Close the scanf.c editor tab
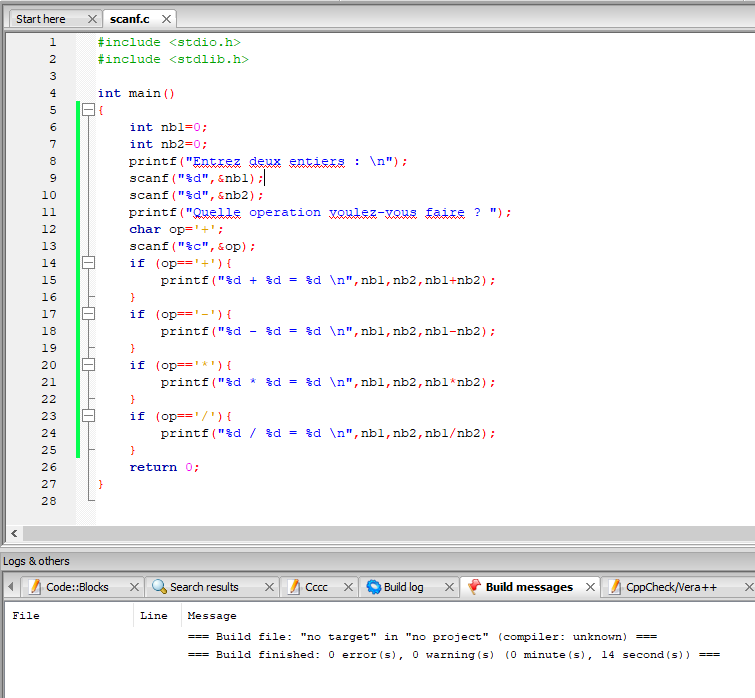Viewport: 755px width, 698px height. tap(166, 19)
